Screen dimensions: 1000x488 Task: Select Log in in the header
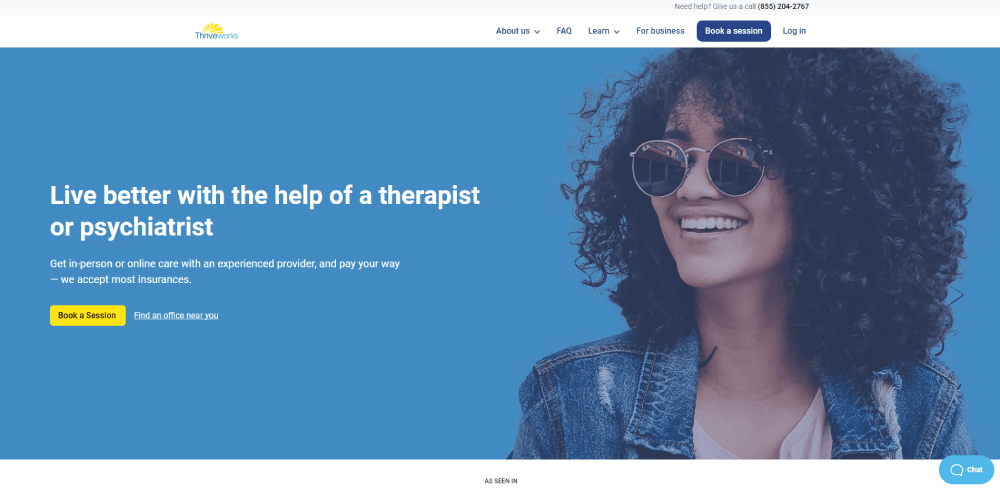pos(794,31)
